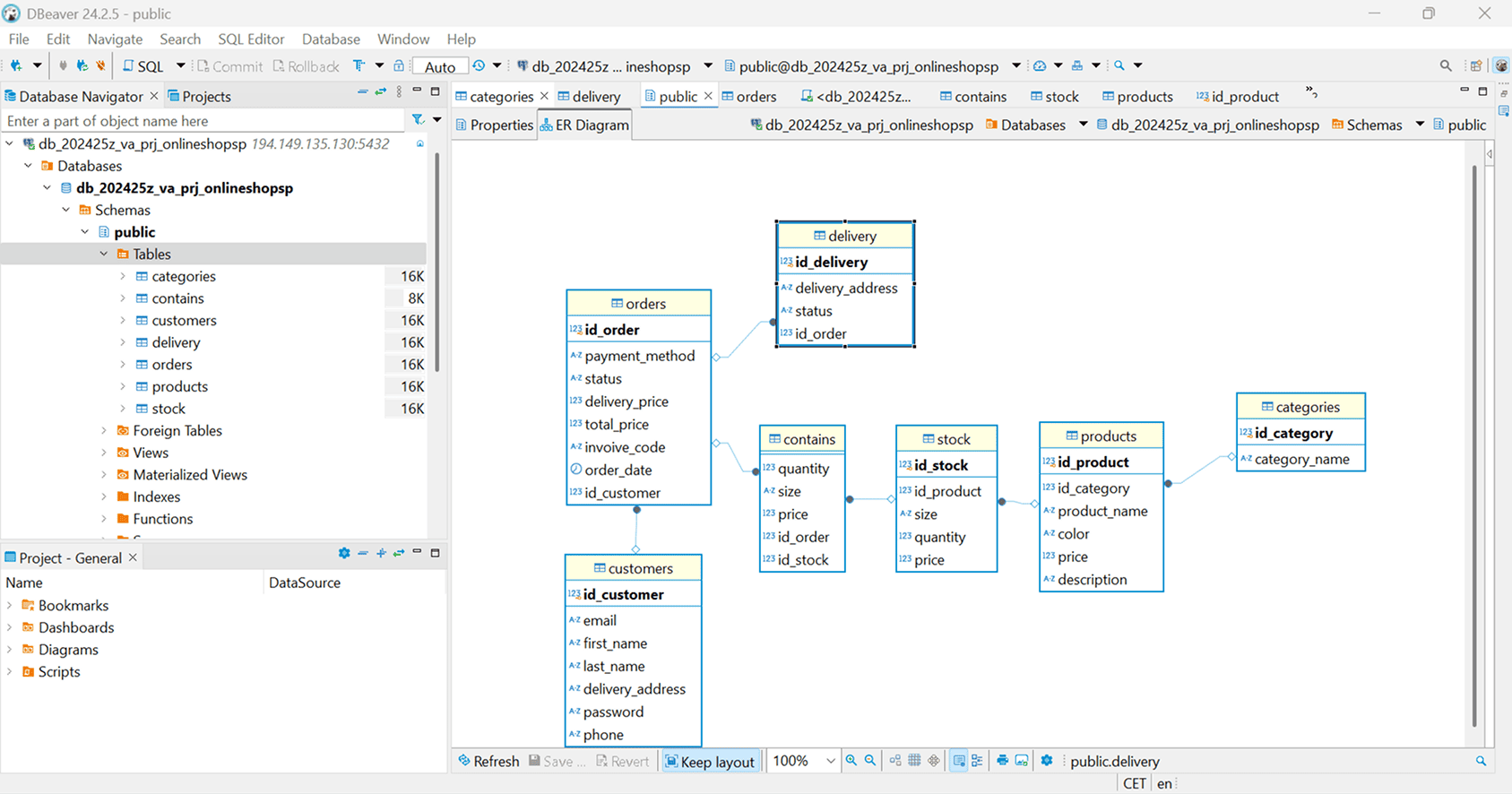
Task: Click link with editor arrows in navigator
Action: click(x=380, y=92)
